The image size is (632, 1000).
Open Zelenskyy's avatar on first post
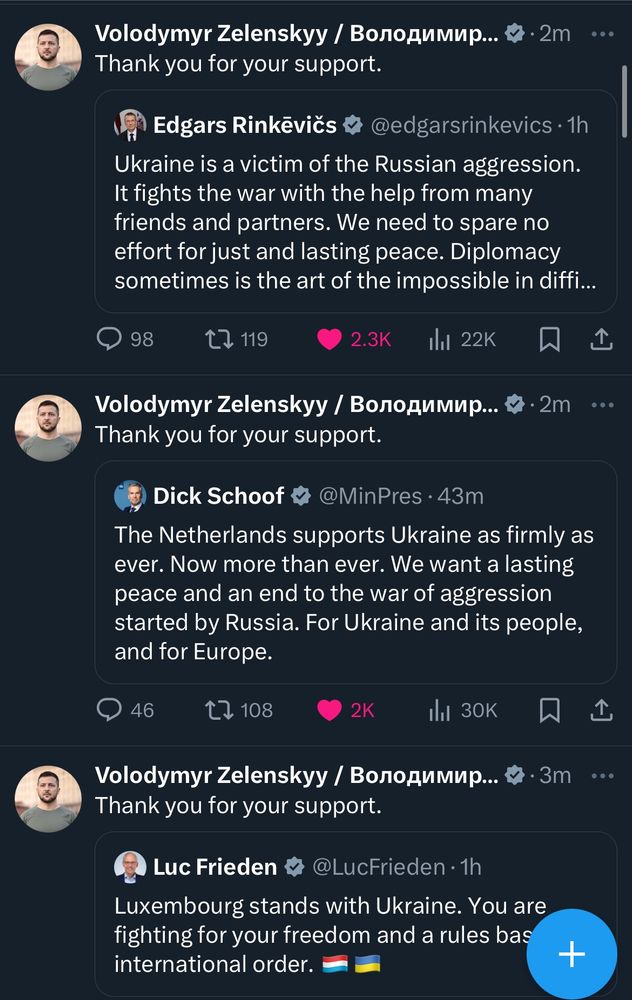click(x=48, y=57)
